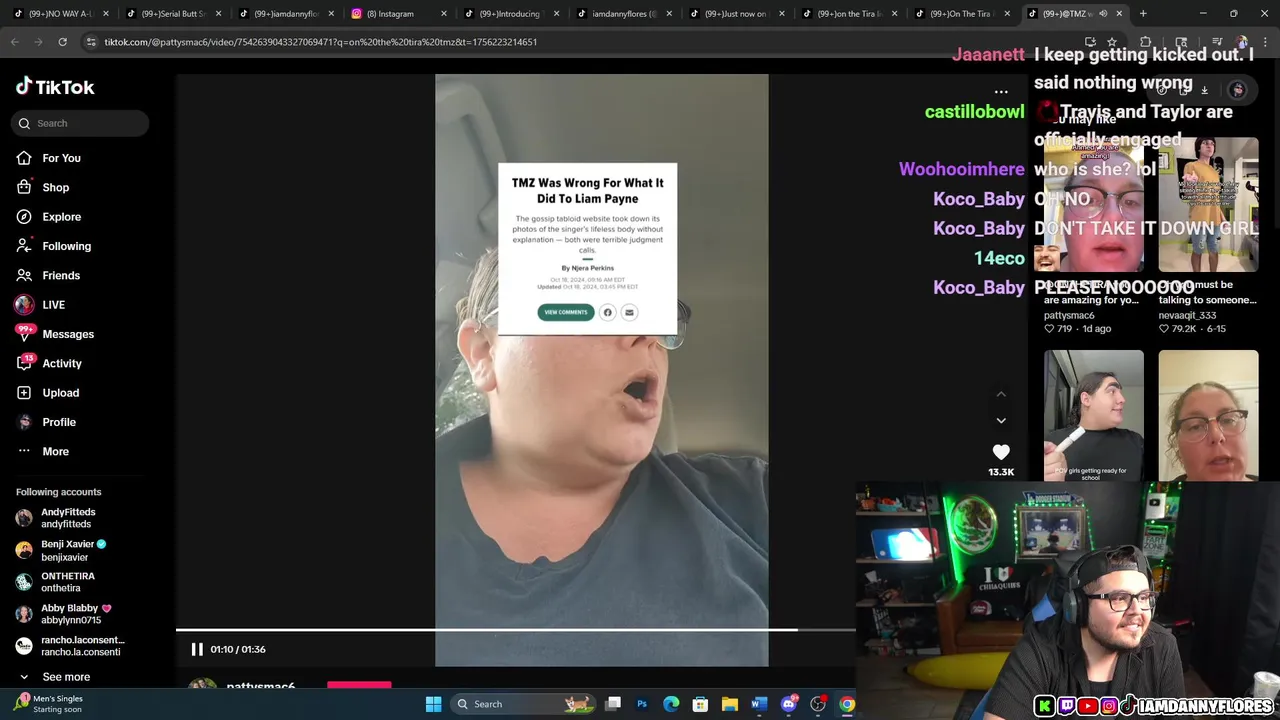
Task: Open the nevaaqit_333 recommended video thumbnail
Action: click(x=1208, y=204)
